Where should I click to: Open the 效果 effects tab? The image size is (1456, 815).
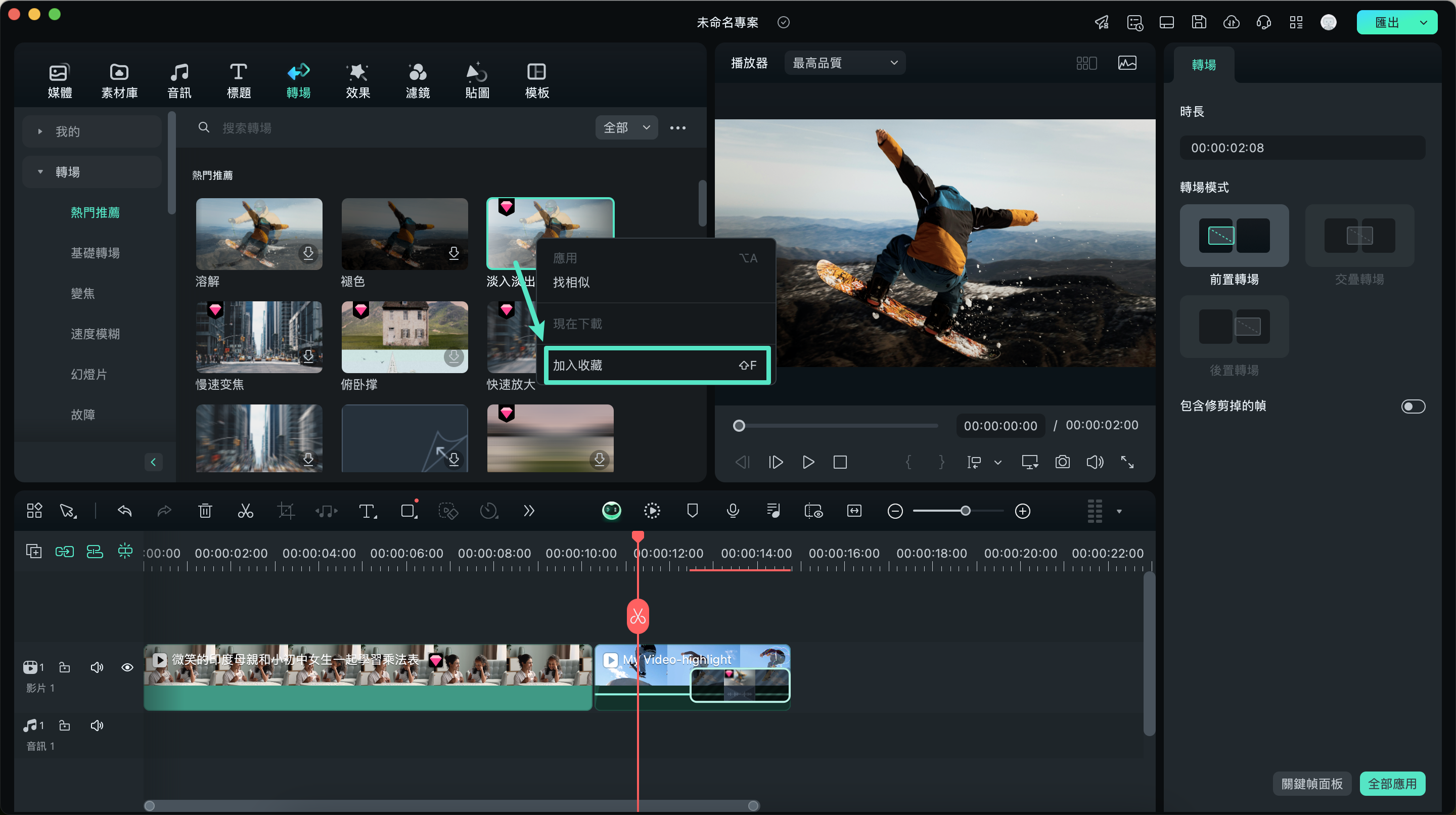358,81
